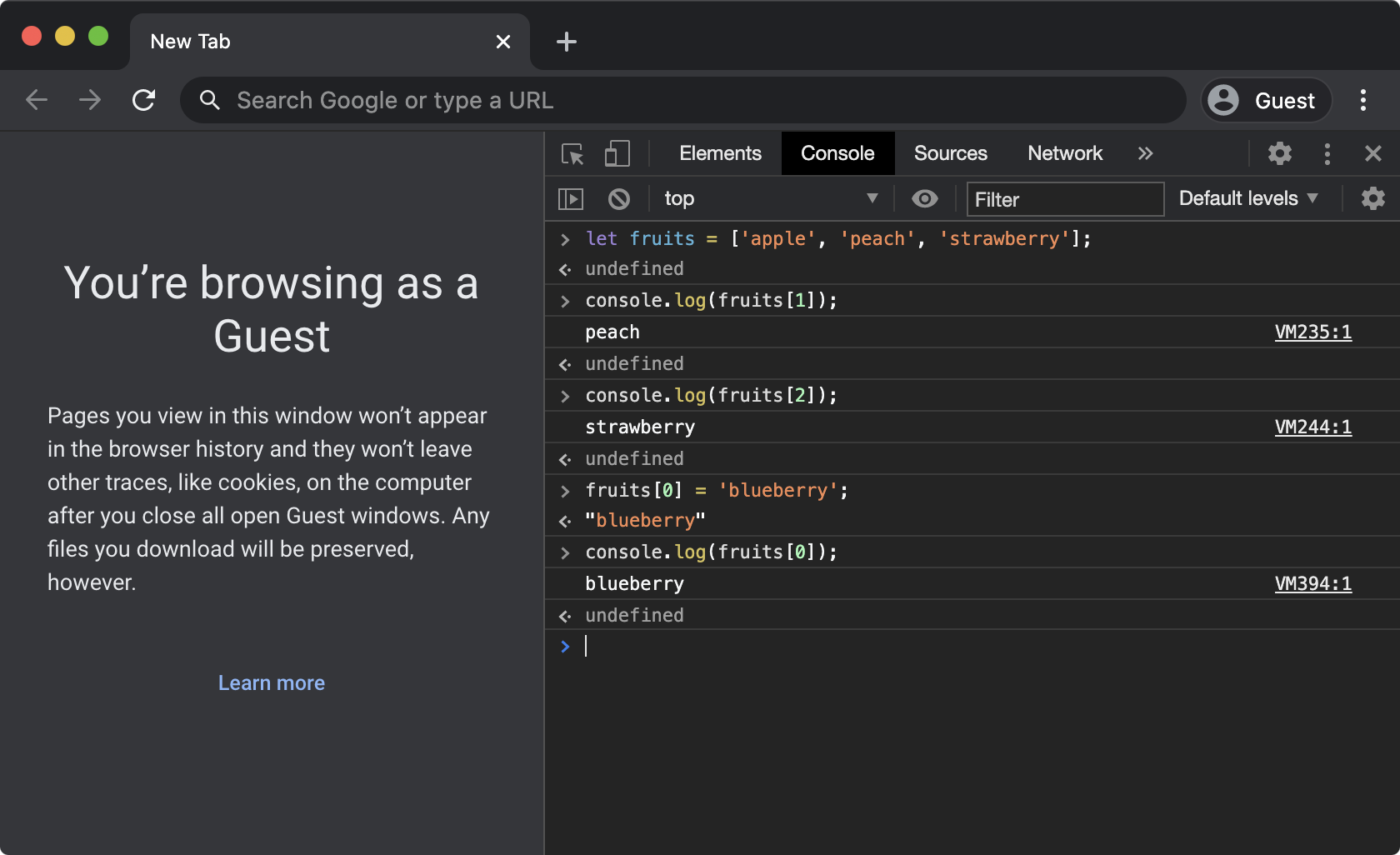Open source link VM394:1
This screenshot has width=1400, height=855.
(x=1313, y=583)
